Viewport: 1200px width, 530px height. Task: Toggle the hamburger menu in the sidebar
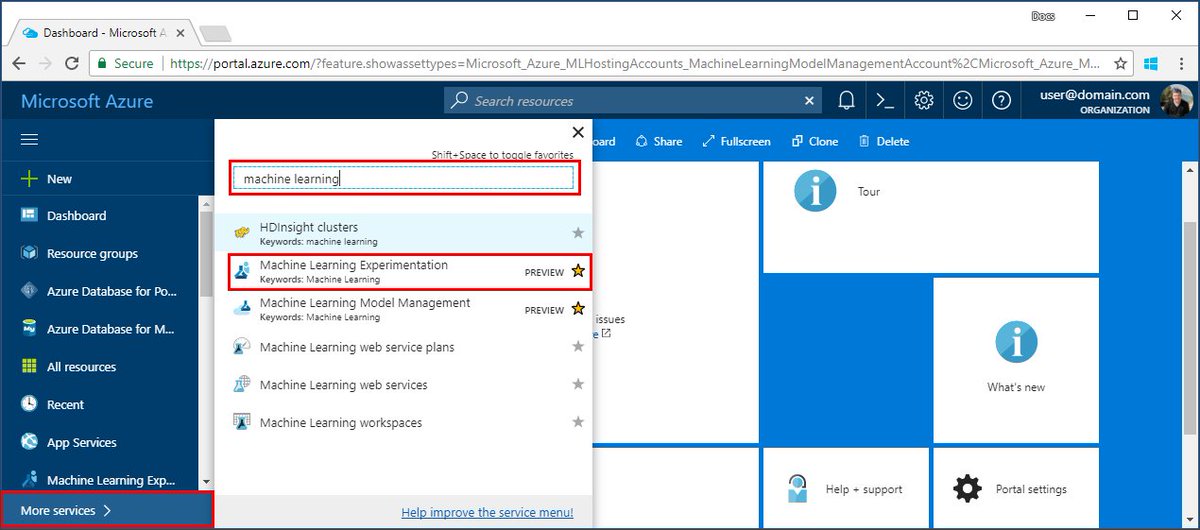pyautogui.click(x=30, y=141)
